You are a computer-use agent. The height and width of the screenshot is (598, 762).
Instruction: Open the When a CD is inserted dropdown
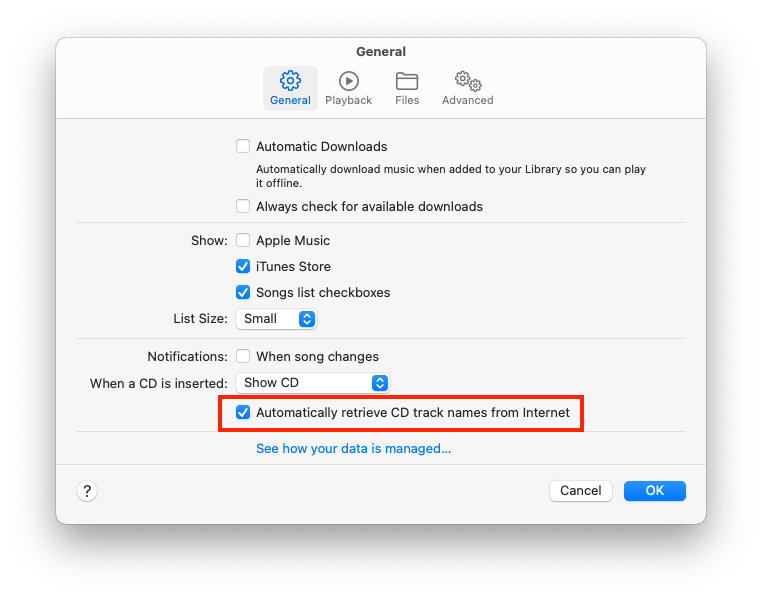(x=312, y=383)
